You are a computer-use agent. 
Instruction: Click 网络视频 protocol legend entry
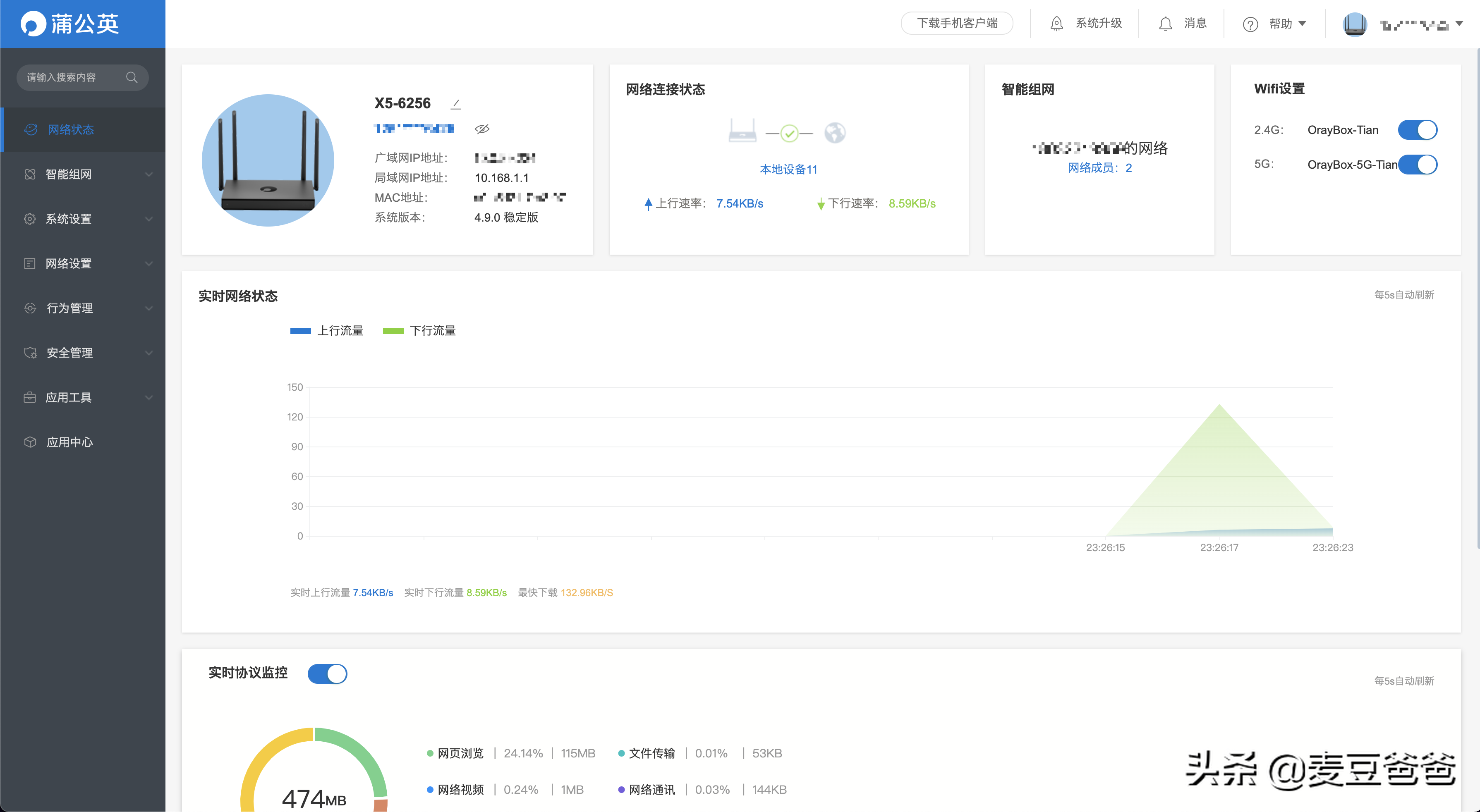pos(505,790)
